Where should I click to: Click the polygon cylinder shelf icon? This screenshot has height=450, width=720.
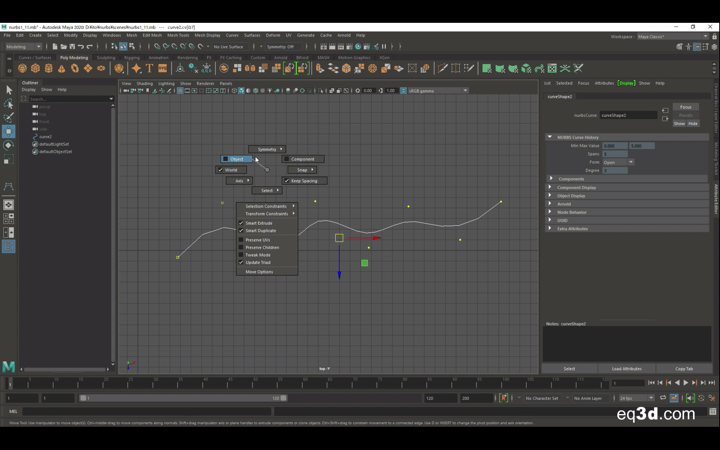click(48, 69)
